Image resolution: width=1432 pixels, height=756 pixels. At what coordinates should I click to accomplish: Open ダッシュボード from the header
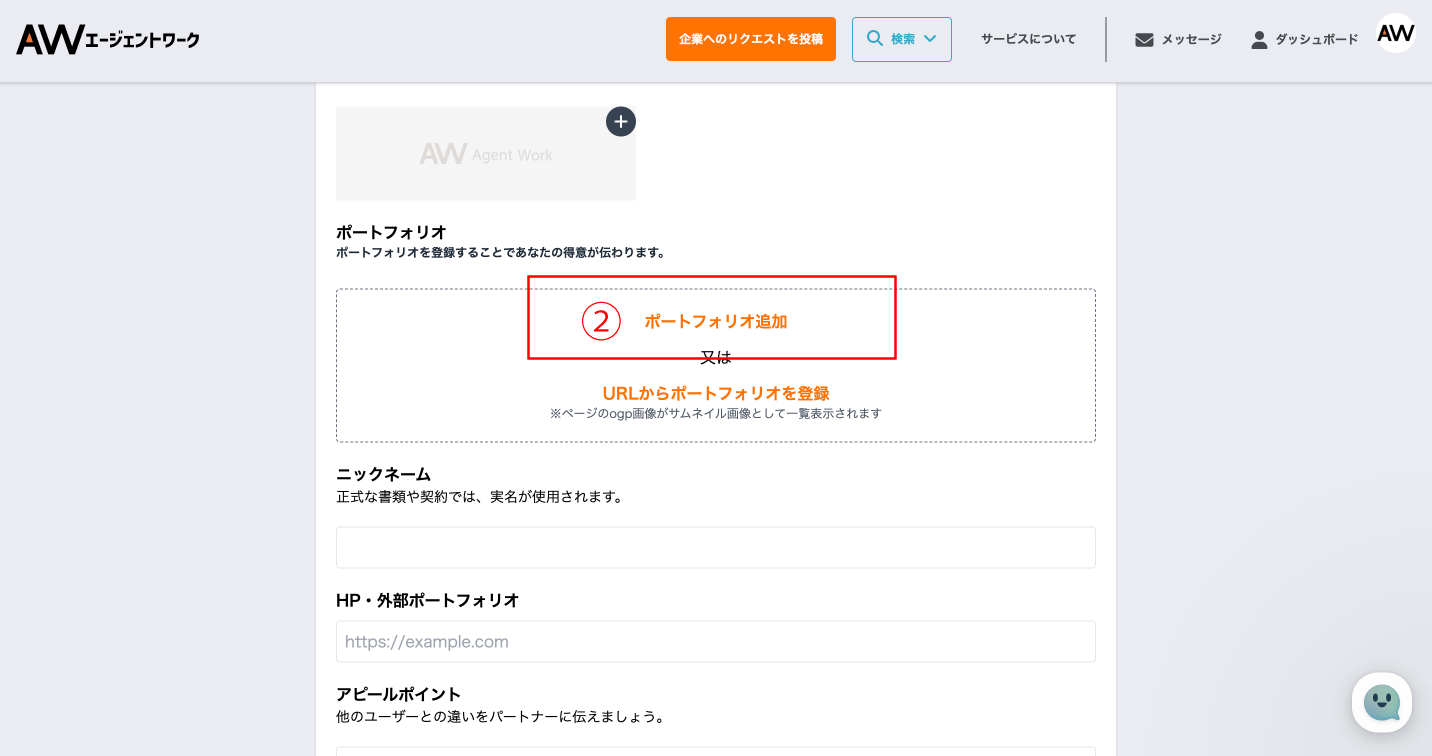pos(1316,40)
